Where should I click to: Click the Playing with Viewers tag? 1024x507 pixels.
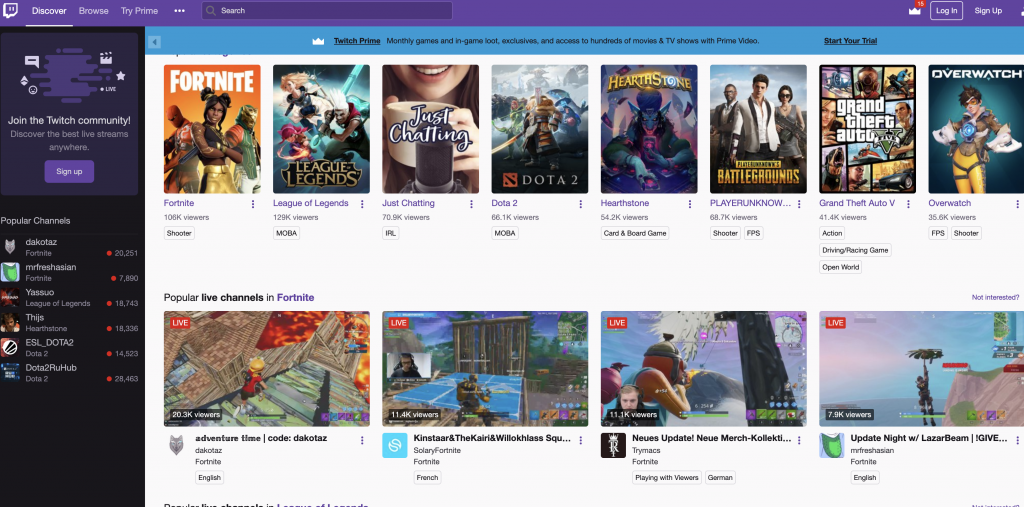(667, 478)
